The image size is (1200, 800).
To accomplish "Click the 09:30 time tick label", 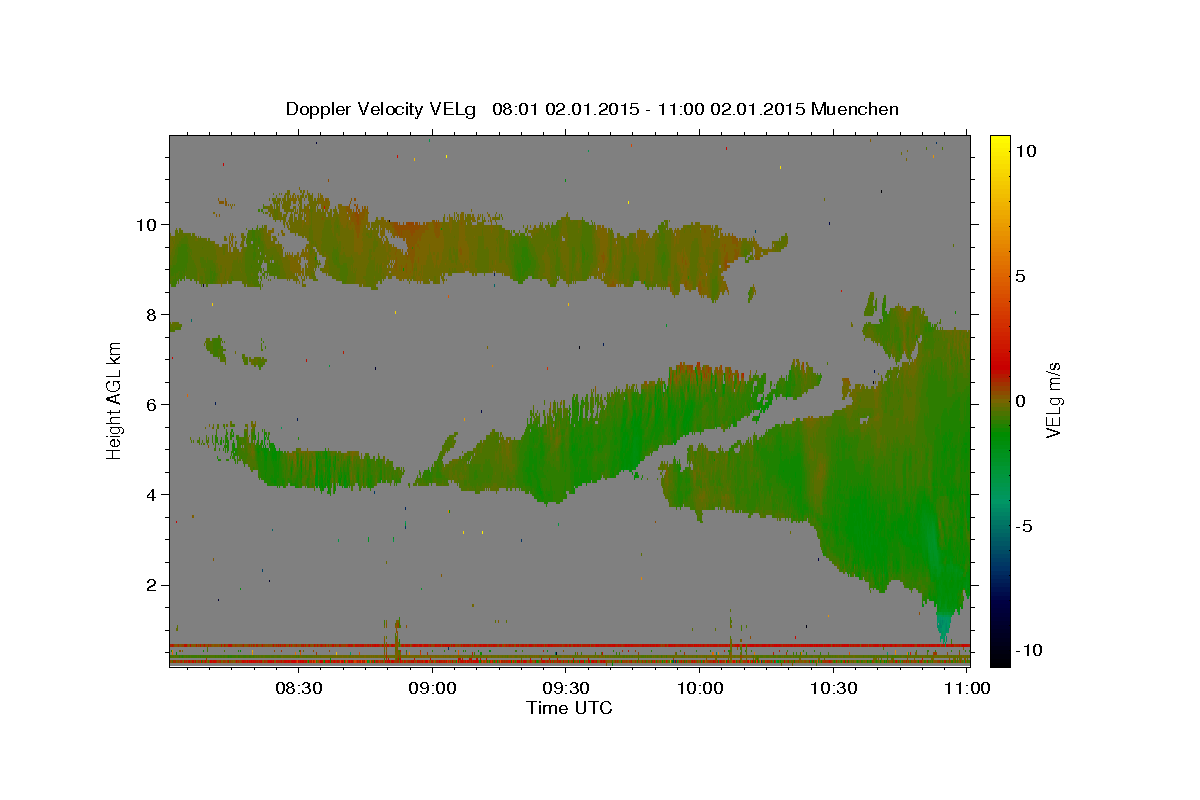I will coord(566,688).
